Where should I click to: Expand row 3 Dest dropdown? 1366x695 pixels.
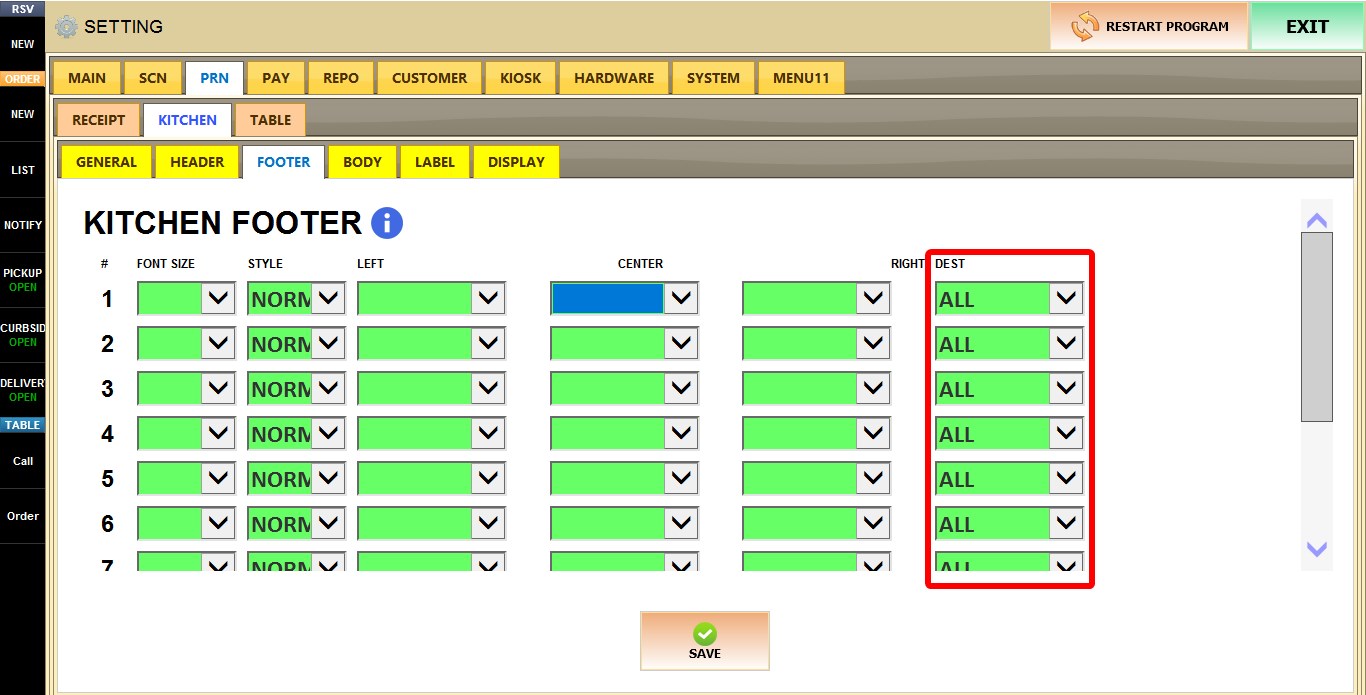(1066, 388)
